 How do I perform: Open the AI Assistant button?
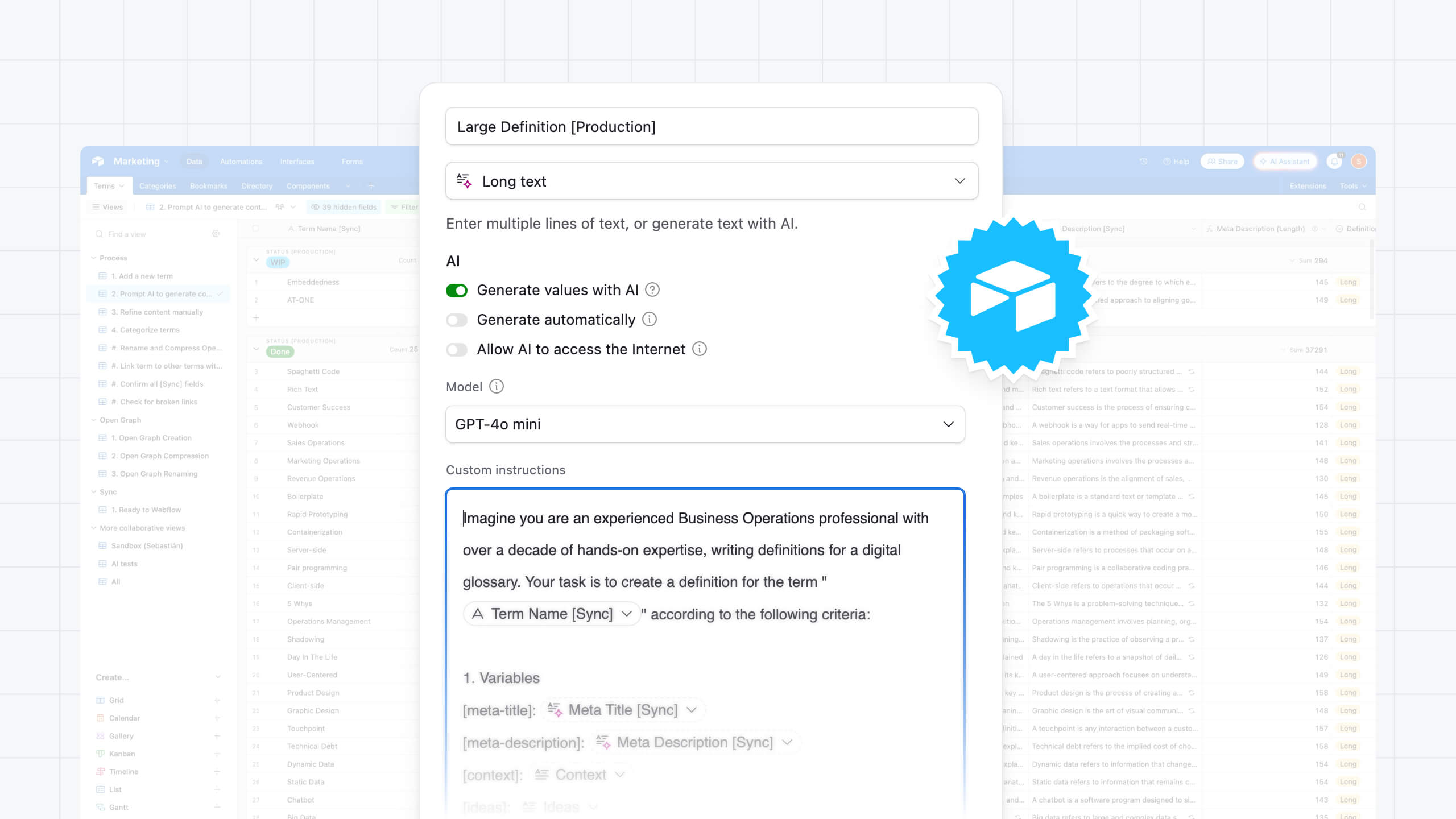tap(1284, 162)
